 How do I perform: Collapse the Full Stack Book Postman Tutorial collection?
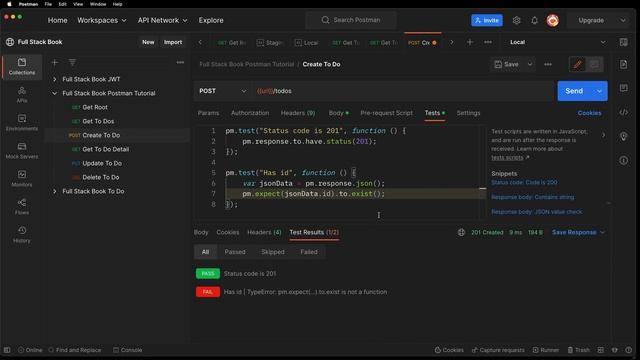[55, 93]
